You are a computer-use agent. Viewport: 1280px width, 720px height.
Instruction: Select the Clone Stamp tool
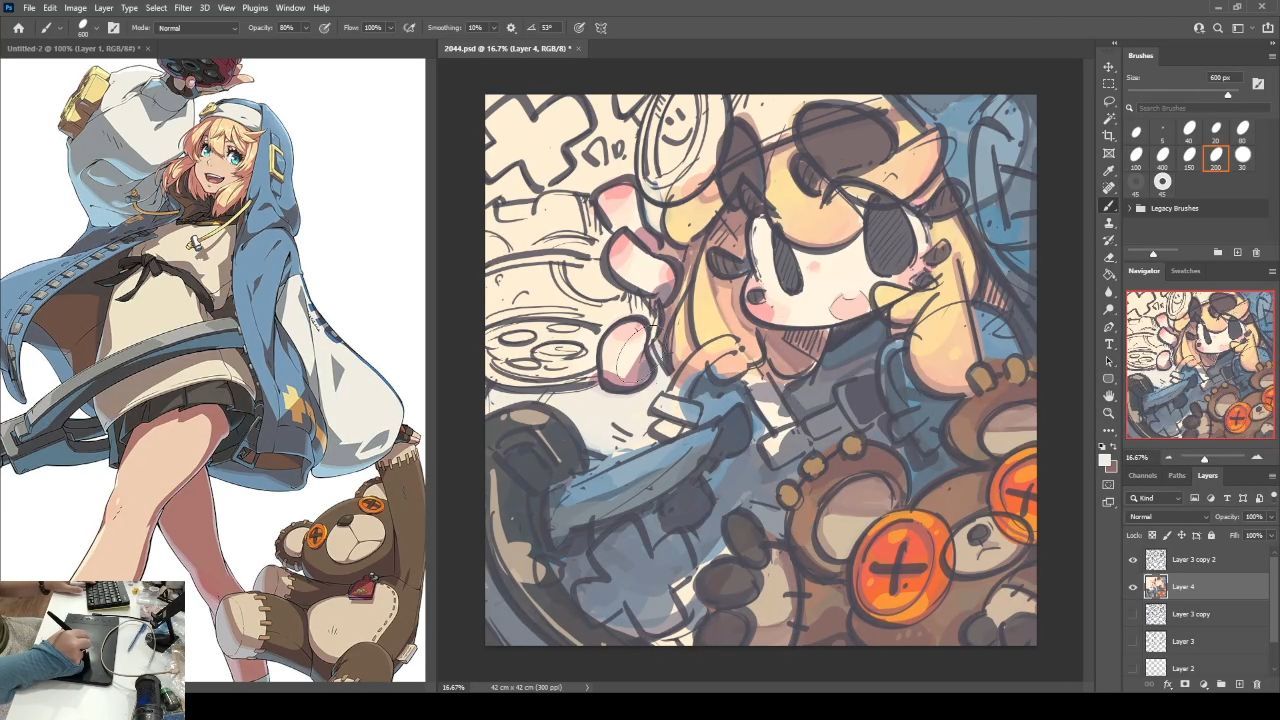tap(1109, 223)
